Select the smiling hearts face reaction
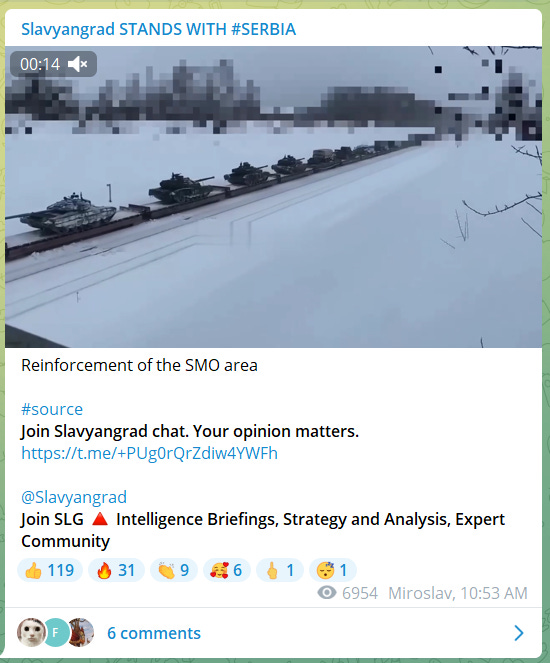550x663 pixels. click(x=227, y=570)
